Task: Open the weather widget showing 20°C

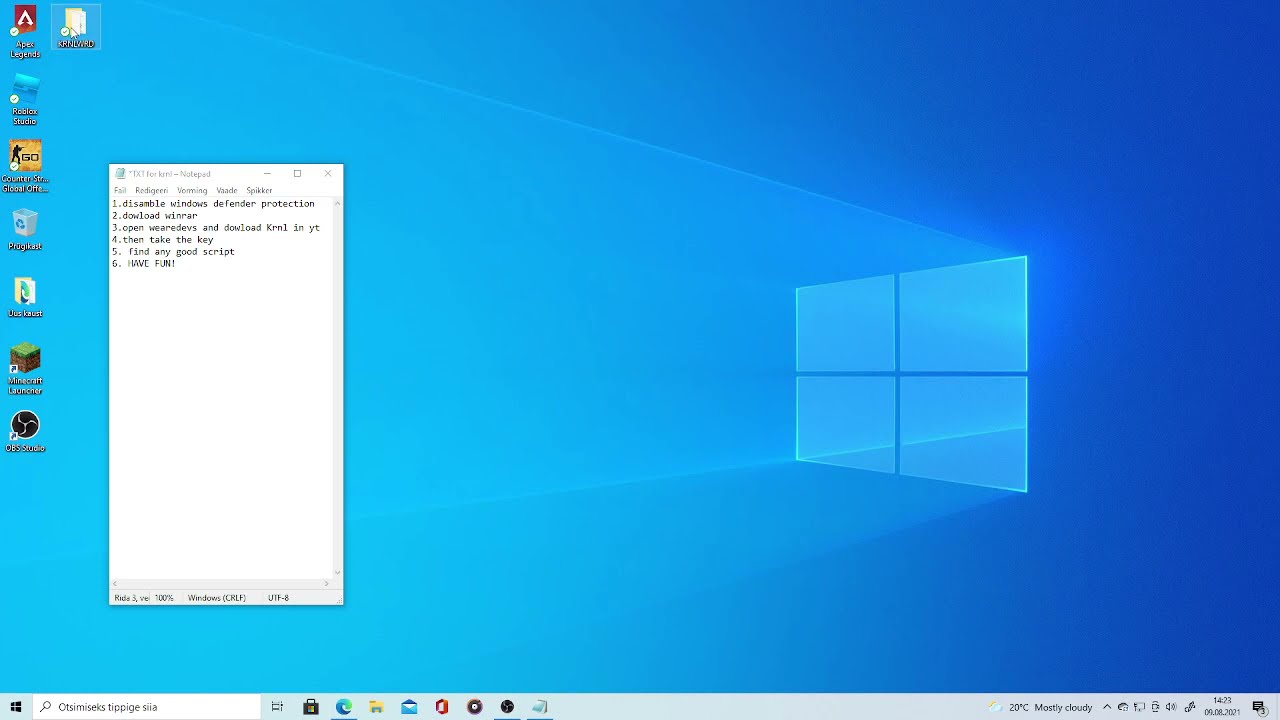Action: click(1040, 707)
